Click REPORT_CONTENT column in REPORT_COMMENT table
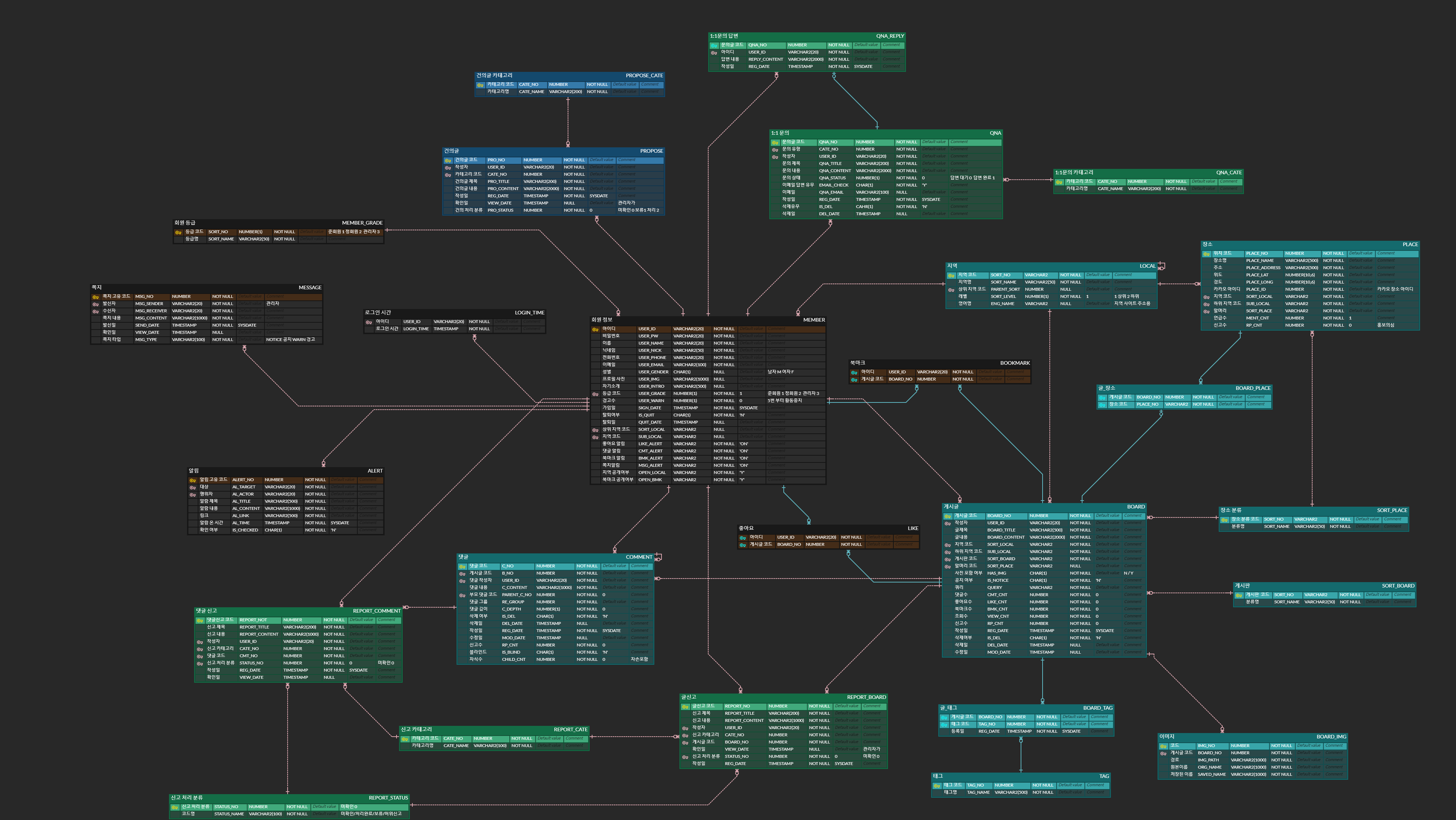Screen dimensions: 1456x820 point(259,634)
